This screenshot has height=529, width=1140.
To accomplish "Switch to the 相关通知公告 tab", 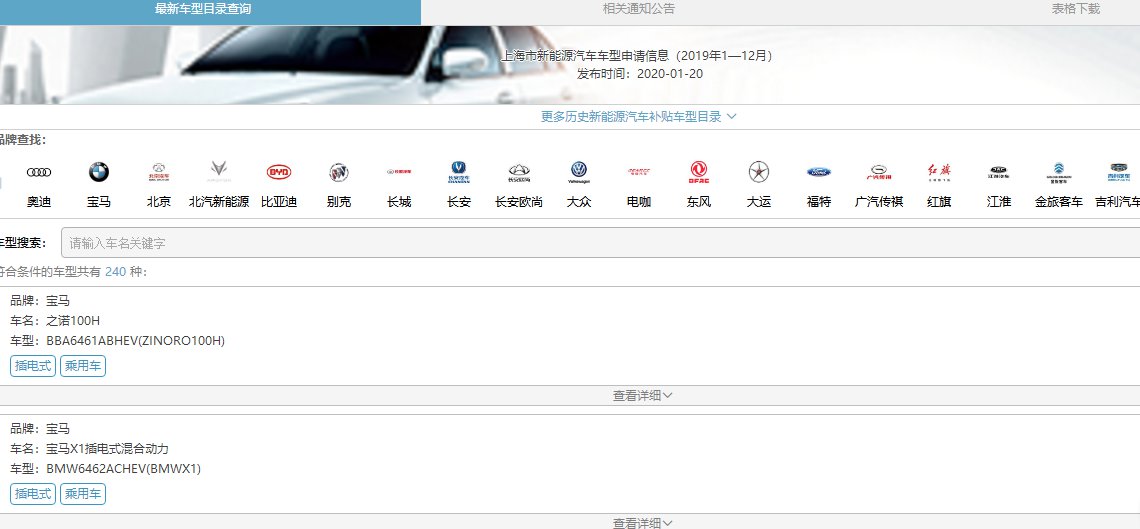I will pyautogui.click(x=638, y=9).
